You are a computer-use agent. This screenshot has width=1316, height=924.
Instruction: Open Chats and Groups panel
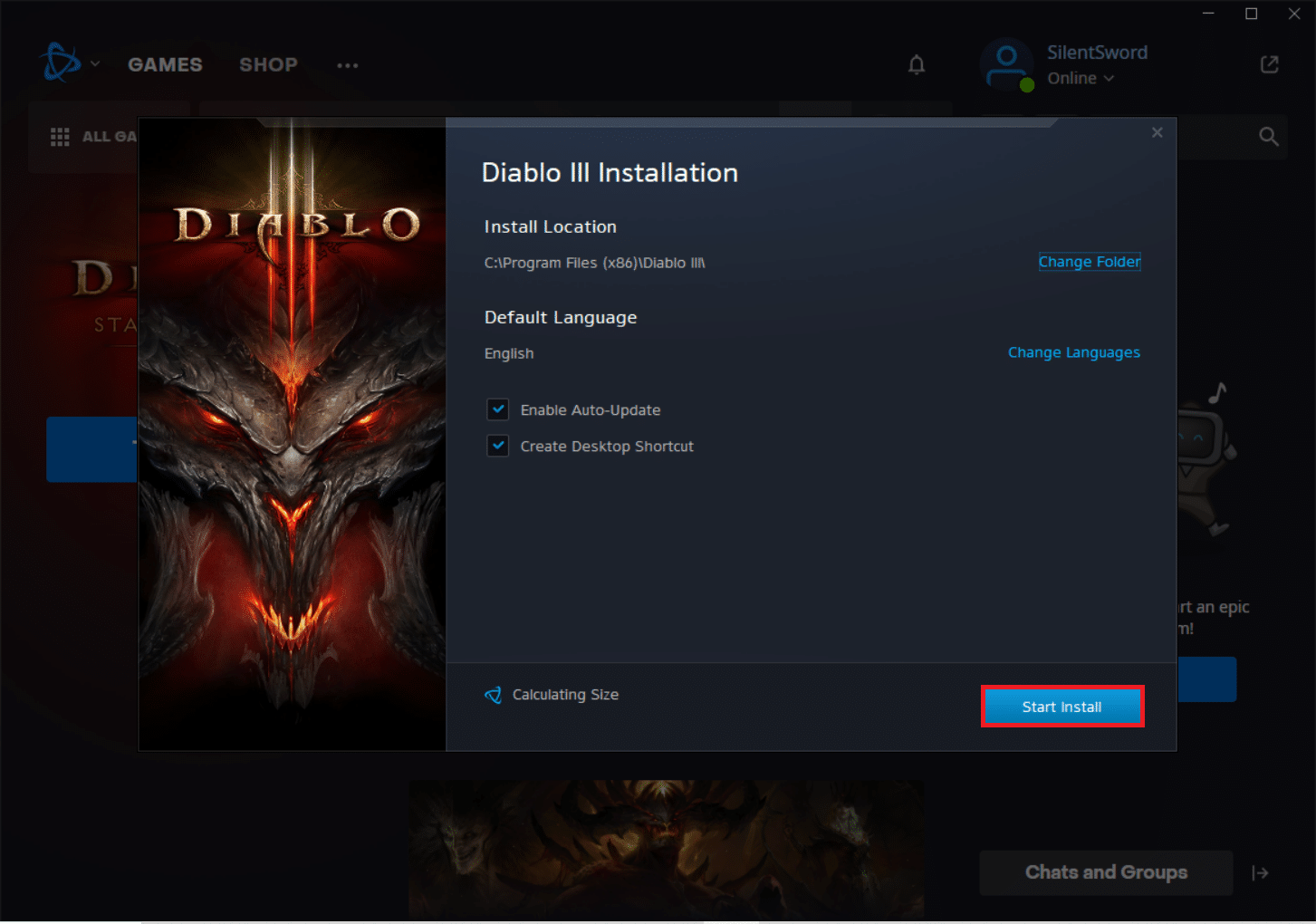1106,872
